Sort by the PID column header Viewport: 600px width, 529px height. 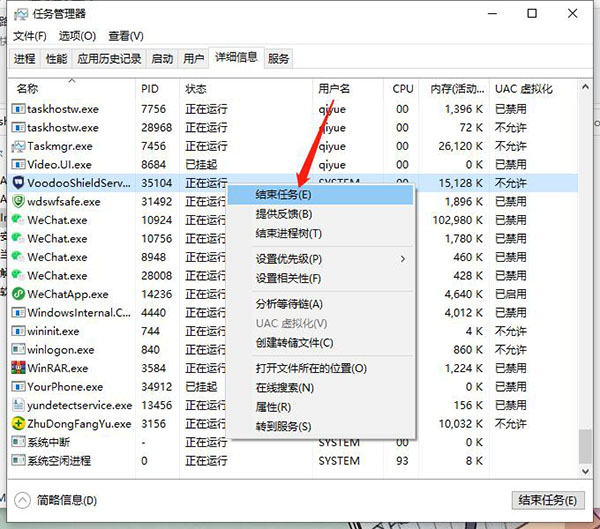click(157, 89)
